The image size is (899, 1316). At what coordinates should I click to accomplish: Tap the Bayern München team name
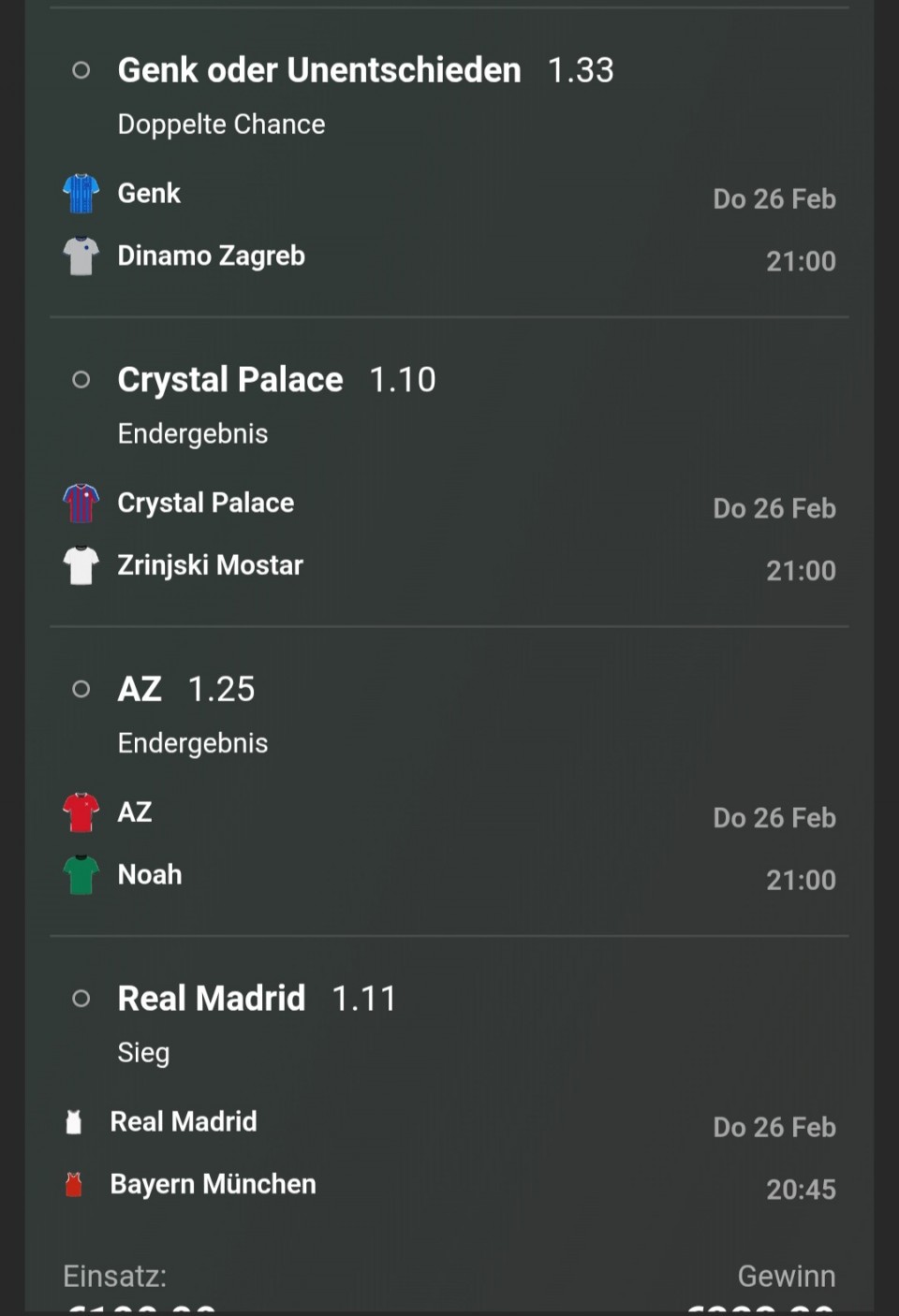[x=213, y=1185]
